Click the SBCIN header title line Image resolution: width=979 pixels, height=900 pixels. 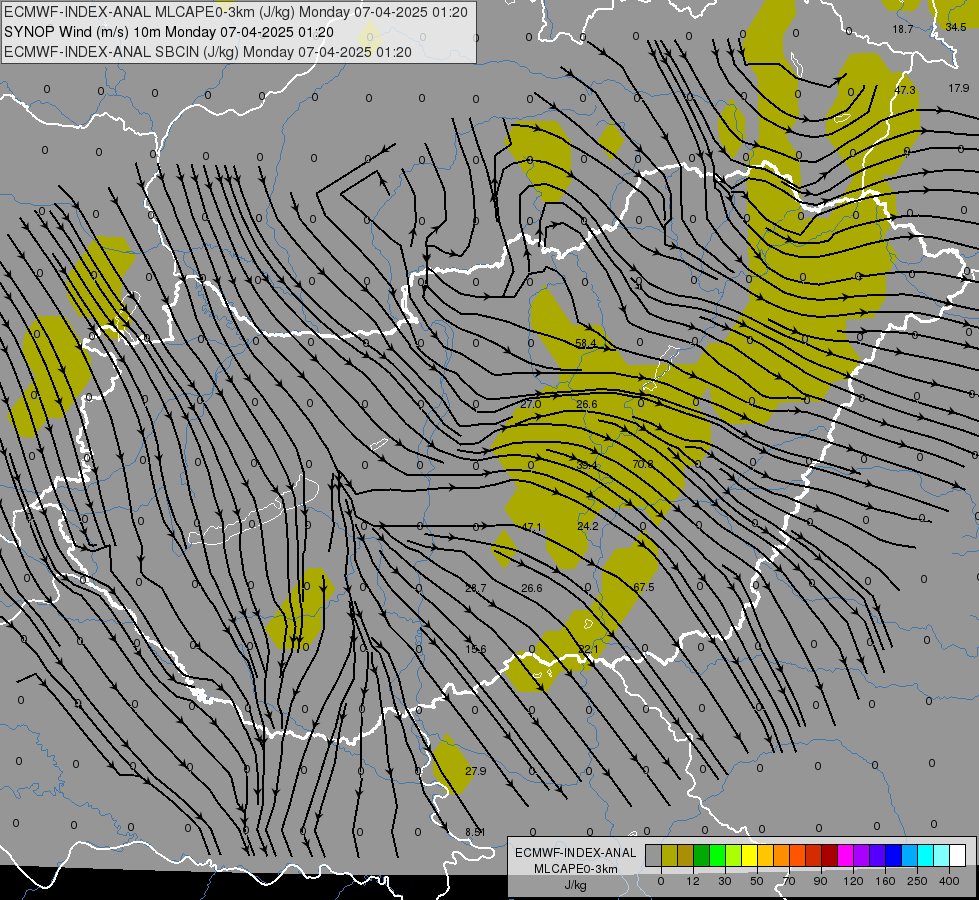click(x=208, y=52)
